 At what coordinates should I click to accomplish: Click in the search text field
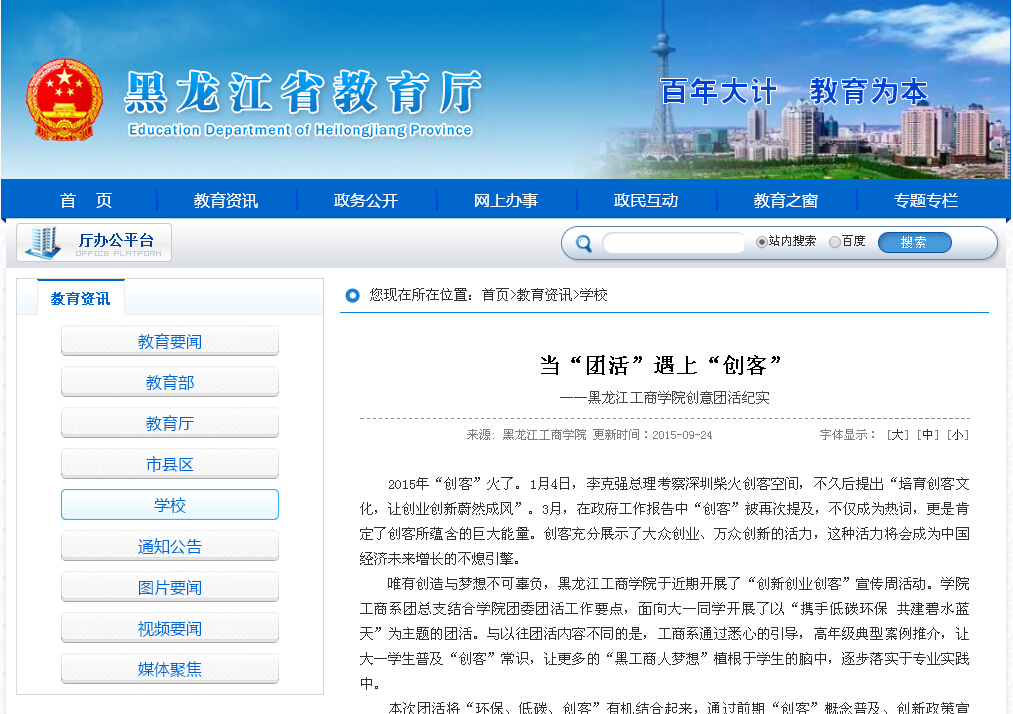(x=672, y=243)
